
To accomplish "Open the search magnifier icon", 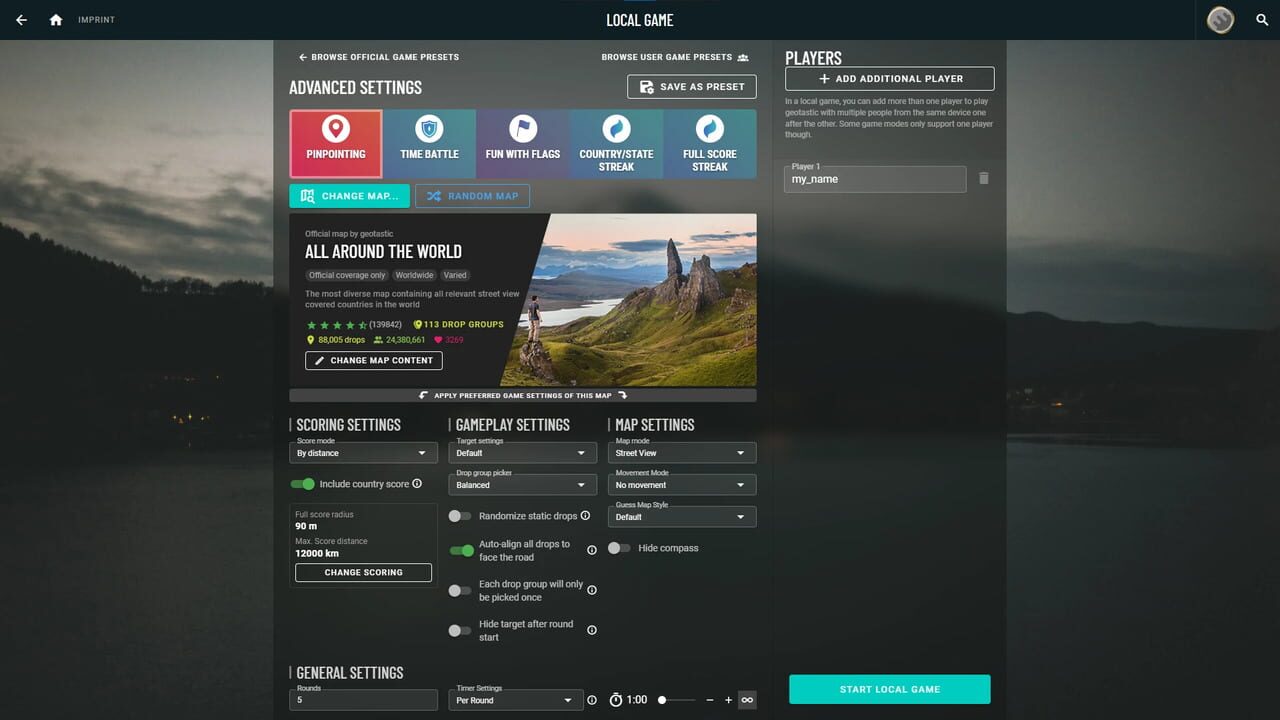I will point(1262,20).
